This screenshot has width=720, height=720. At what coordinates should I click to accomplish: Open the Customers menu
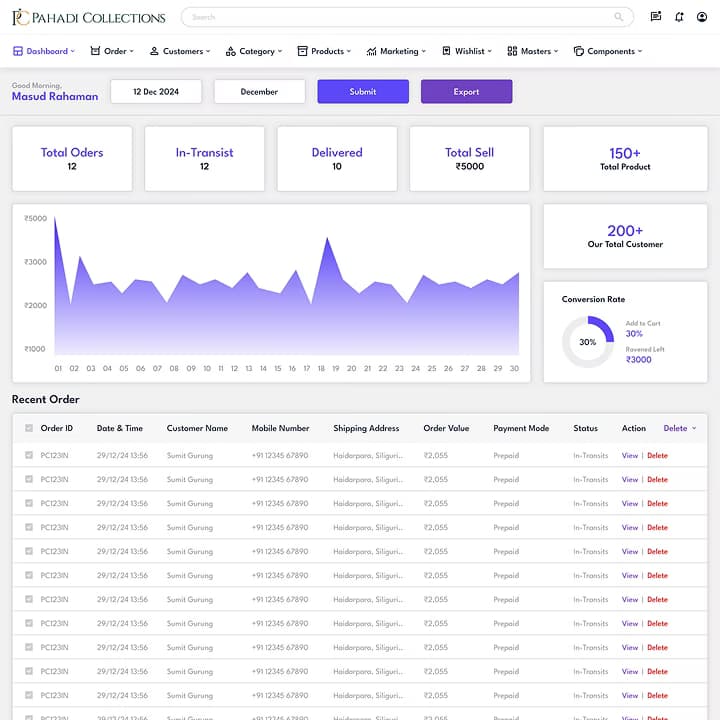click(181, 51)
